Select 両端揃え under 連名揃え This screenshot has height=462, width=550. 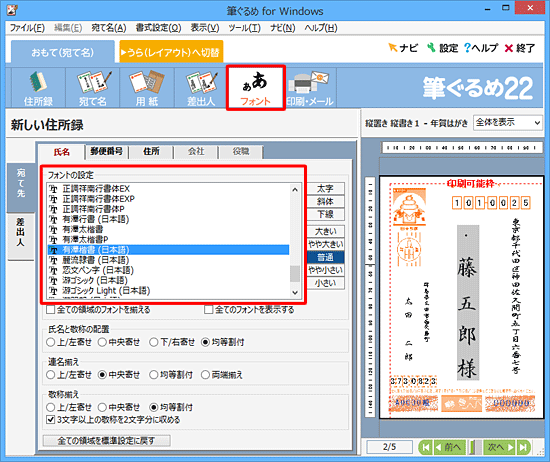pyautogui.click(x=206, y=375)
